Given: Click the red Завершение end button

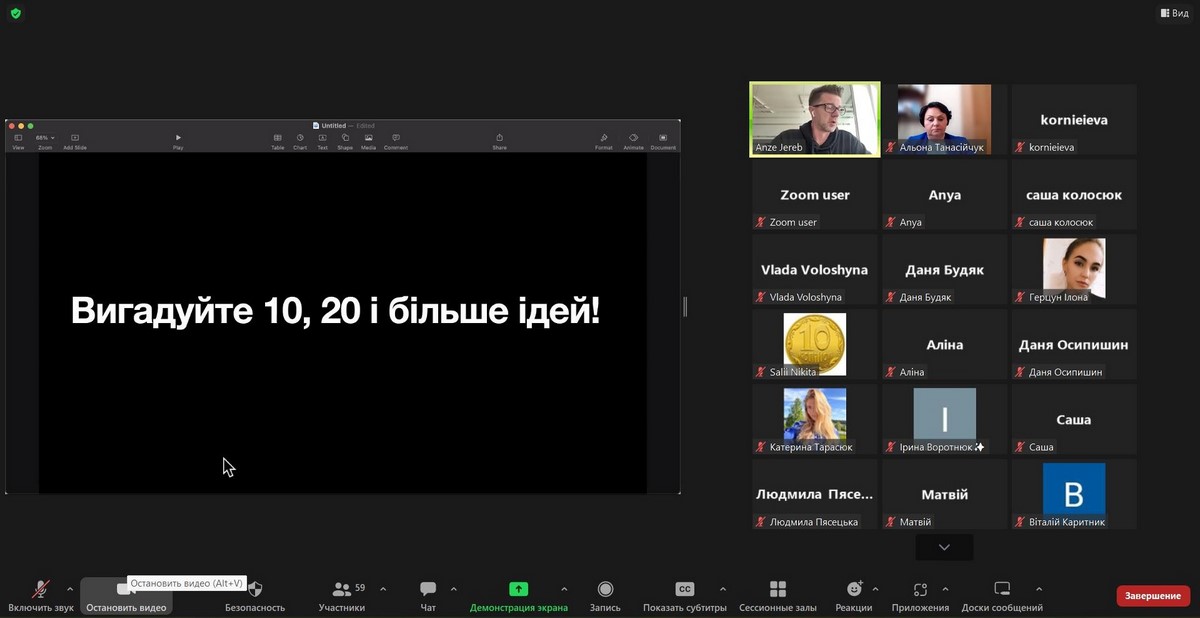Looking at the screenshot, I should pyautogui.click(x=1152, y=596).
